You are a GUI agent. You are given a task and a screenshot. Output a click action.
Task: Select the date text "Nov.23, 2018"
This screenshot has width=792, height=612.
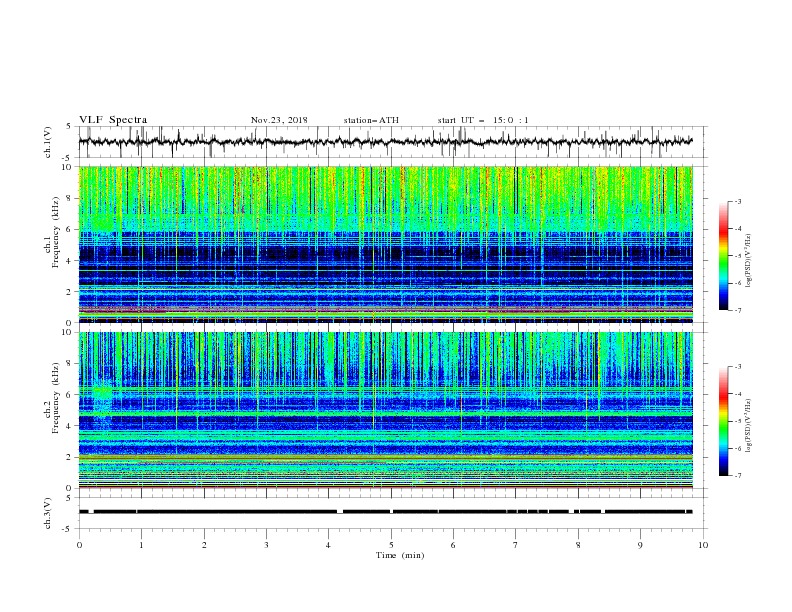coord(279,120)
